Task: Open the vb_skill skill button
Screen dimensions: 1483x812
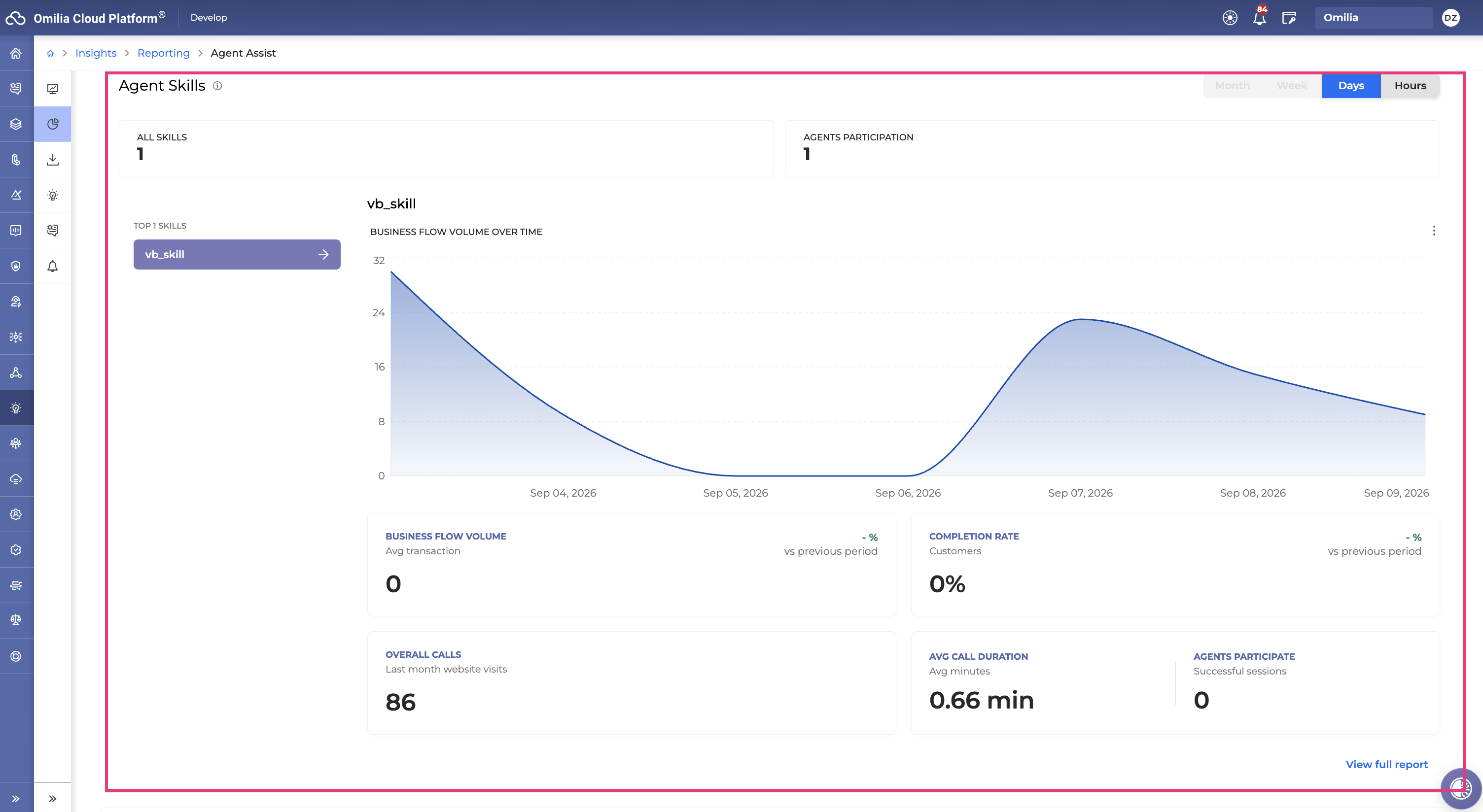Action: pos(237,254)
